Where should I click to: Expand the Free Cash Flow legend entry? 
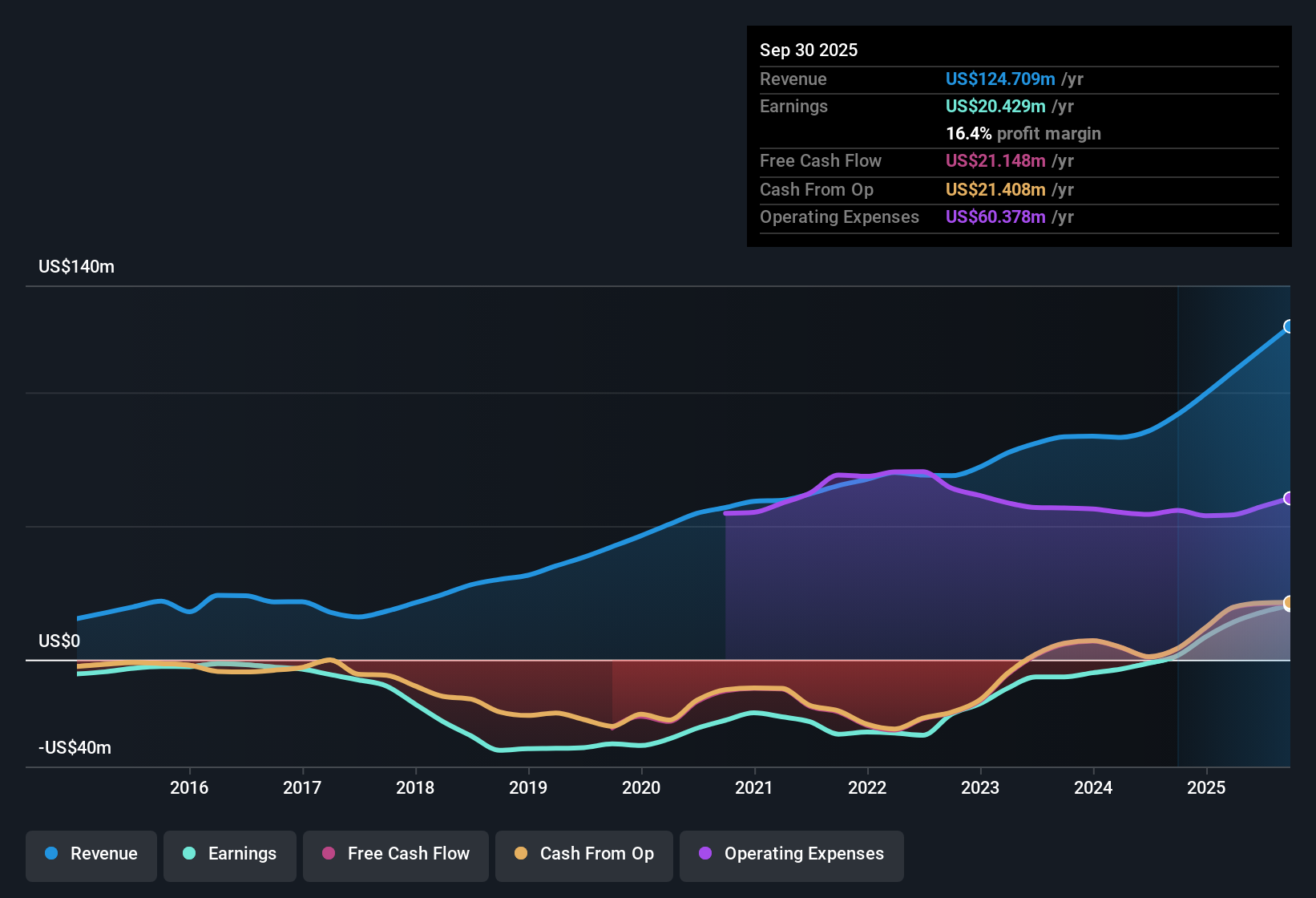pyautogui.click(x=395, y=854)
